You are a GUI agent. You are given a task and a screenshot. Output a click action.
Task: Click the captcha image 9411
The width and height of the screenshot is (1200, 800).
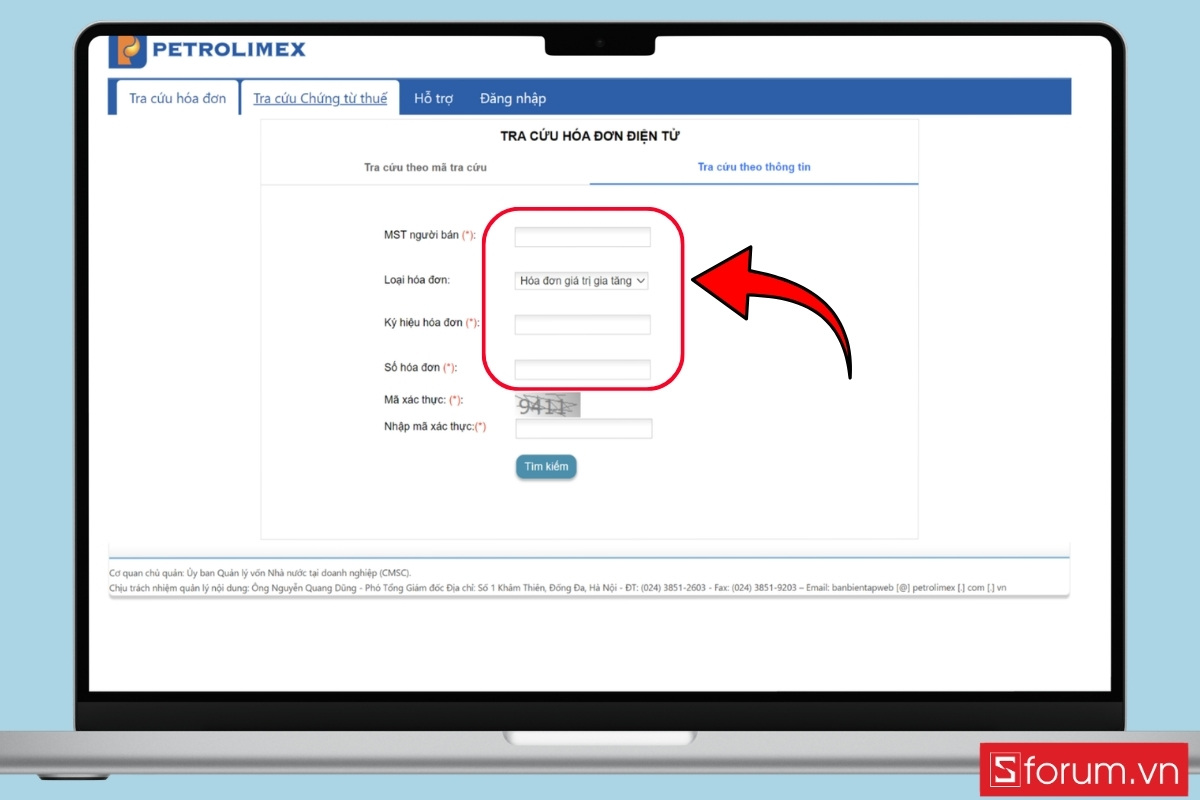tap(548, 405)
